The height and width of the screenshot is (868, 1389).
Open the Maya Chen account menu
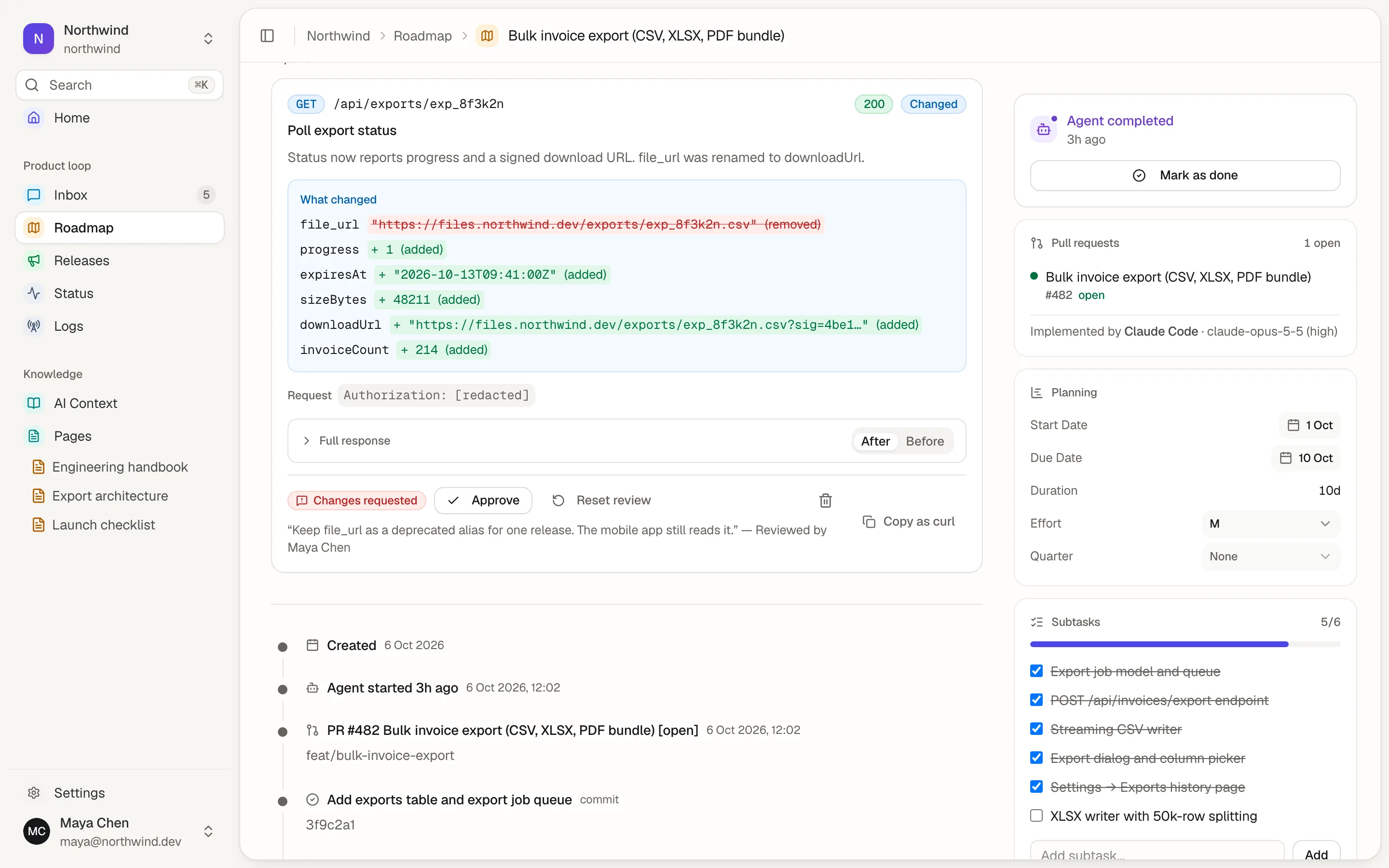click(120, 831)
